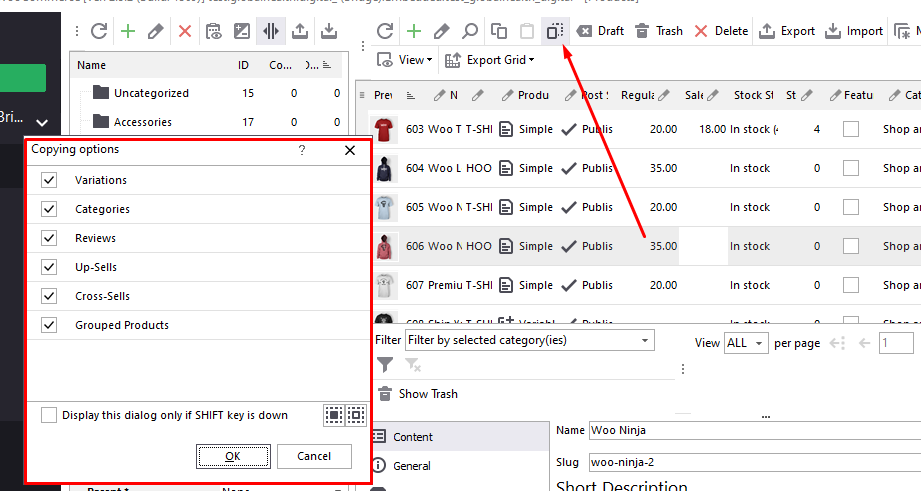Image resolution: width=921 pixels, height=491 pixels.
Task: Open product search with magnifier icon
Action: tap(470, 31)
